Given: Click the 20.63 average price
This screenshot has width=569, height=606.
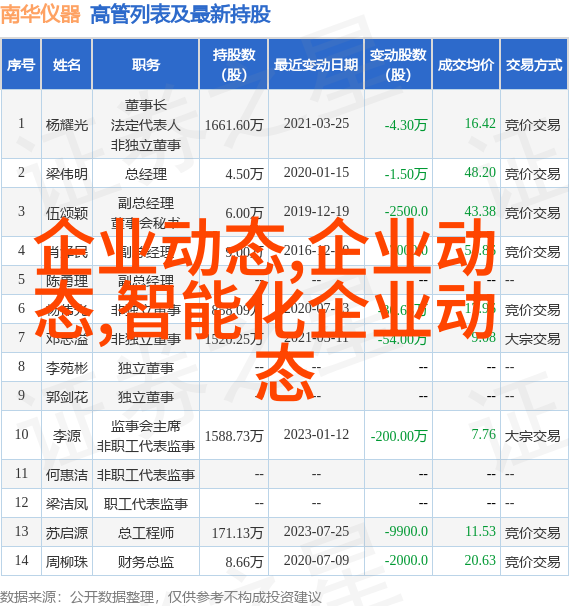Looking at the screenshot, I should coord(480,560).
